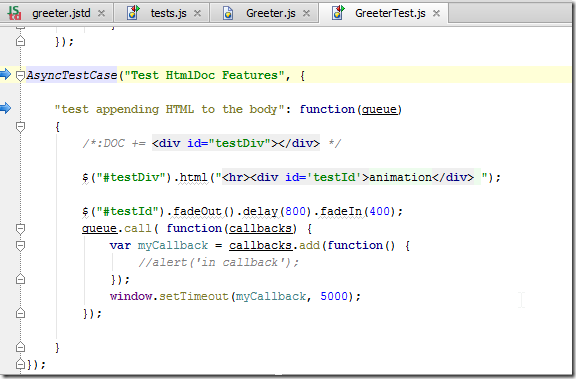Click the /*:DOC += comment text
The width and height of the screenshot is (576, 379).
pyautogui.click(x=114, y=143)
